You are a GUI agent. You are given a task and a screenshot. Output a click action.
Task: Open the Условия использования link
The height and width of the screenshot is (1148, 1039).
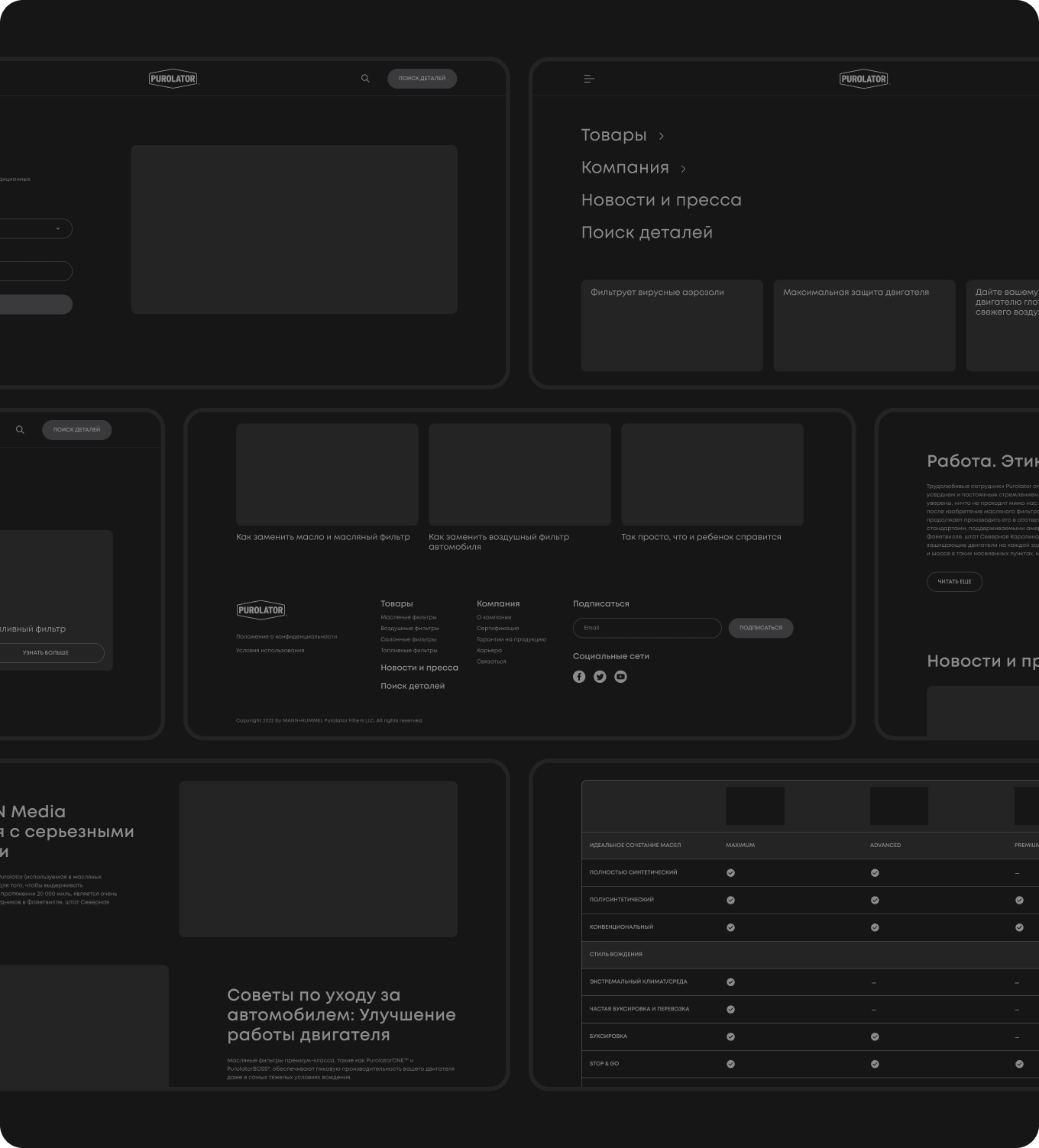[x=270, y=651]
